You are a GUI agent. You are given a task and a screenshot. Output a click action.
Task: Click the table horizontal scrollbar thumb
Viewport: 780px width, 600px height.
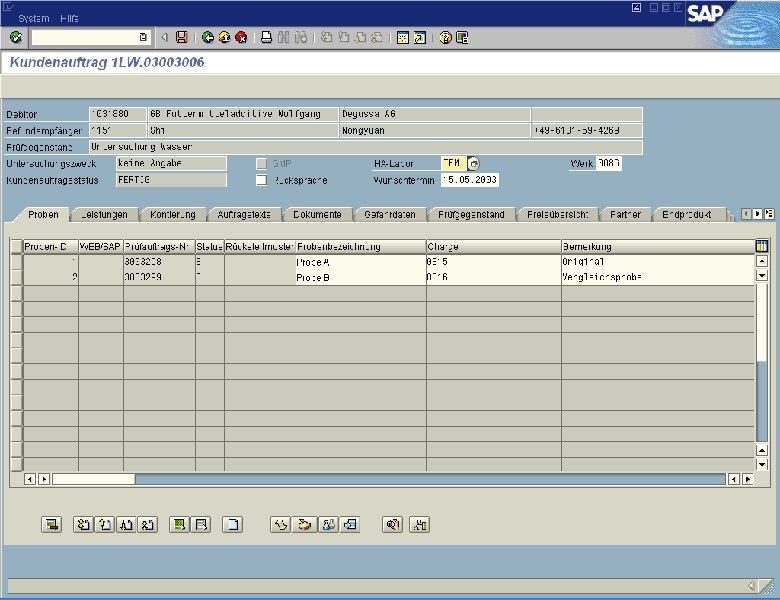94,479
